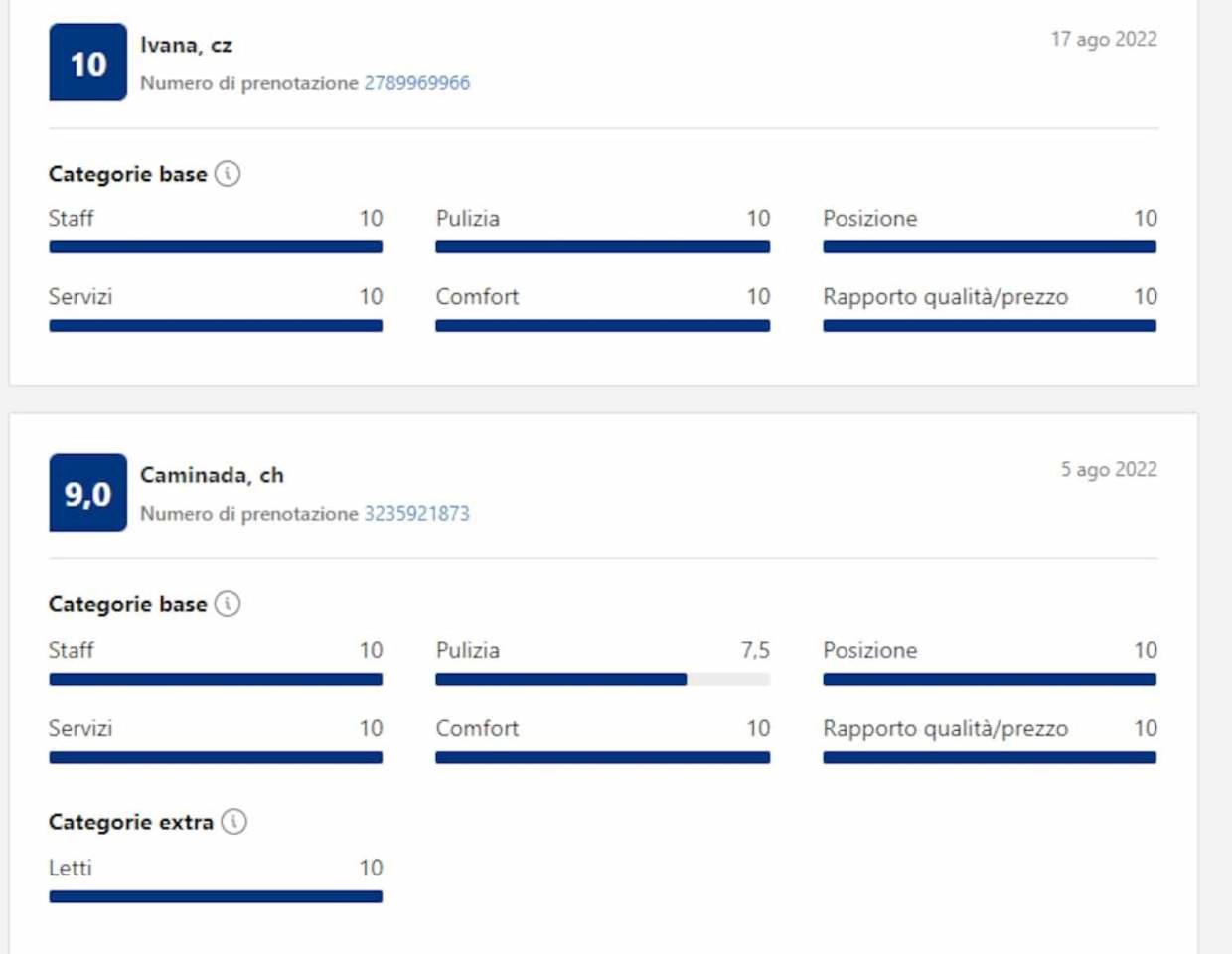Click Ivana's Posizione rating bar

(x=990, y=247)
